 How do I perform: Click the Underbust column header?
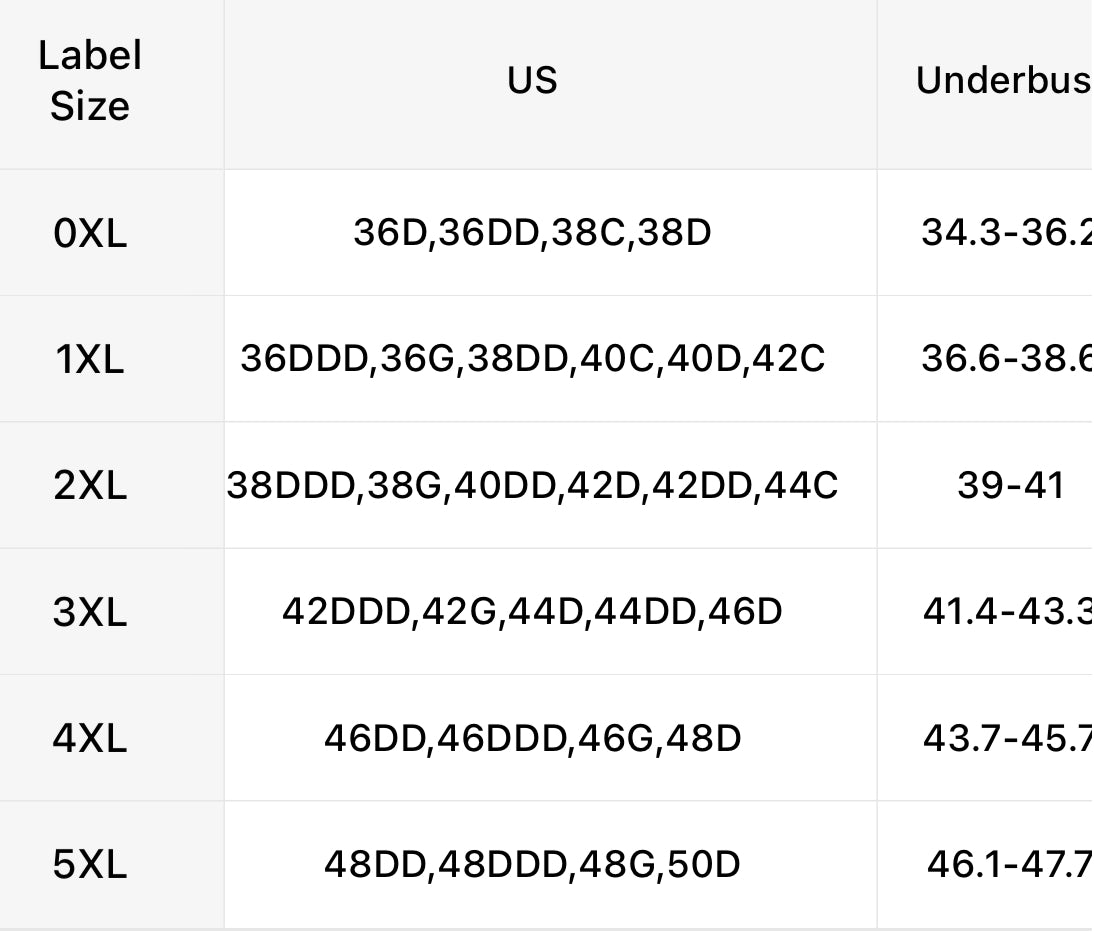[x=1002, y=81]
